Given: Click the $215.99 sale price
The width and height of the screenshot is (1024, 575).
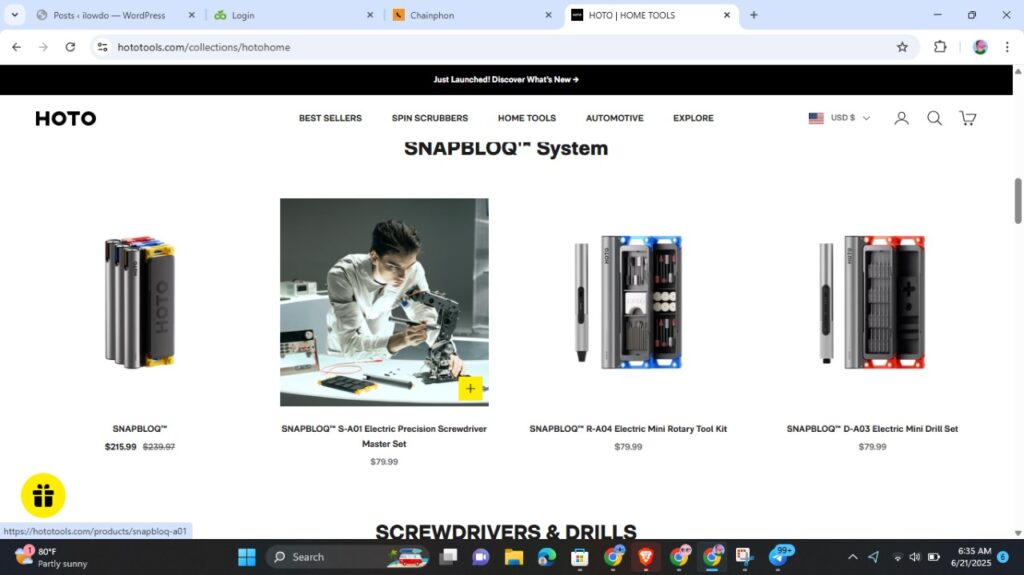Looking at the screenshot, I should 121,447.
